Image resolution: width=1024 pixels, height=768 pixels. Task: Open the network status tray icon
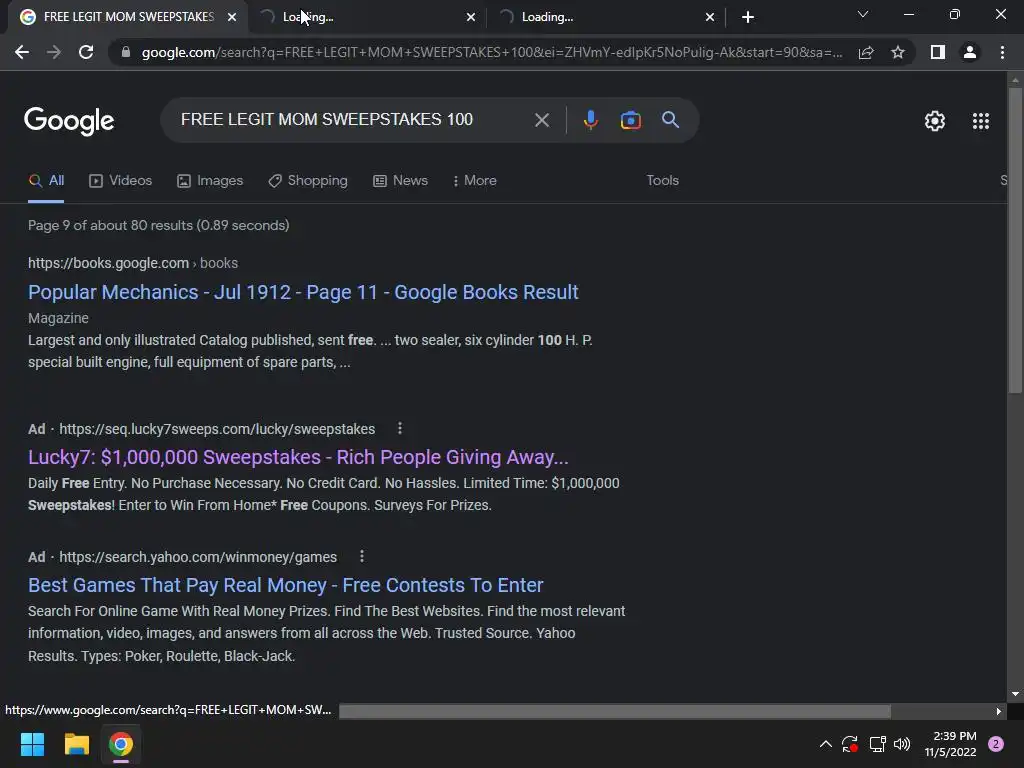[877, 744]
